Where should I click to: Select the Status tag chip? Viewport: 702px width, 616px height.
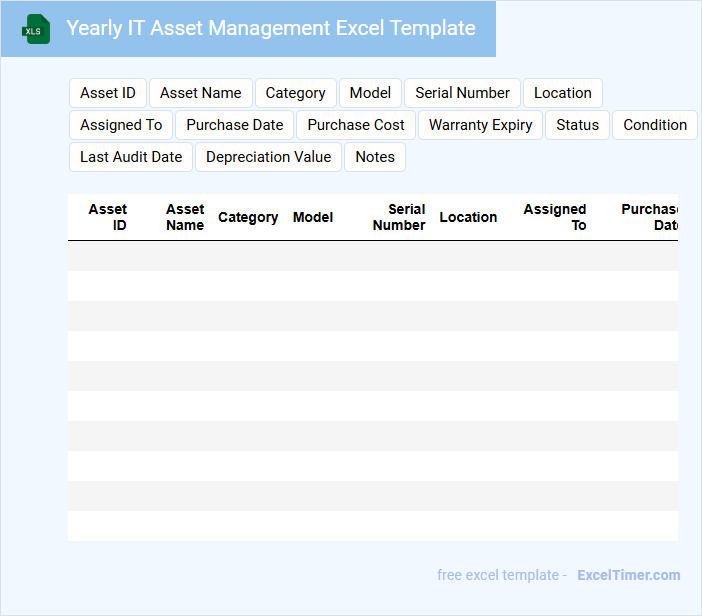coord(577,125)
